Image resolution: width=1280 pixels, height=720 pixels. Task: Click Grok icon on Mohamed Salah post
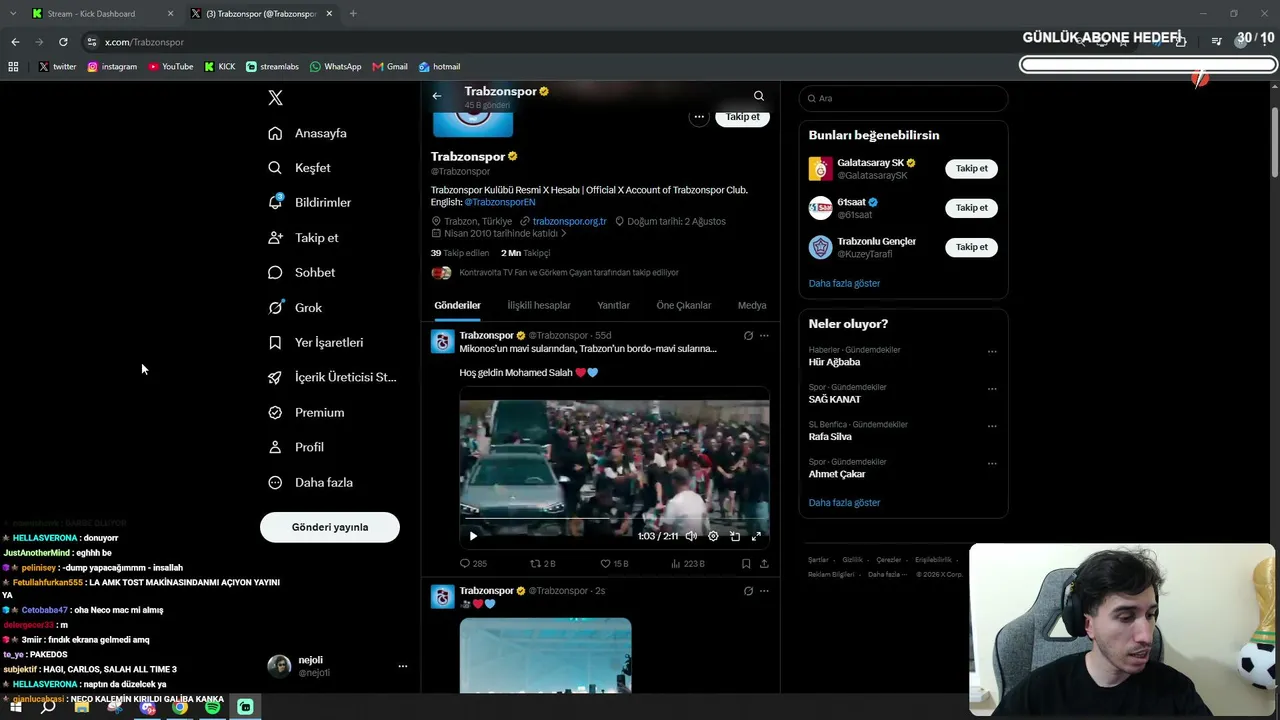click(748, 336)
